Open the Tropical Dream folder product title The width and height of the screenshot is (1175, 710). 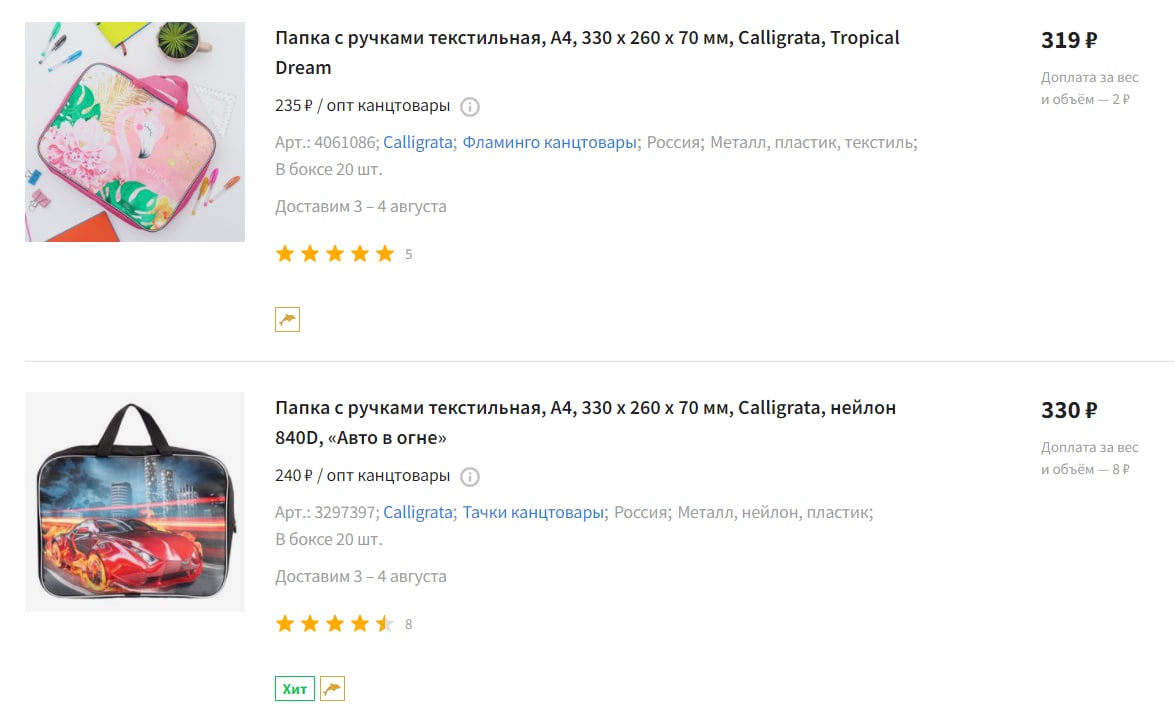click(x=587, y=52)
